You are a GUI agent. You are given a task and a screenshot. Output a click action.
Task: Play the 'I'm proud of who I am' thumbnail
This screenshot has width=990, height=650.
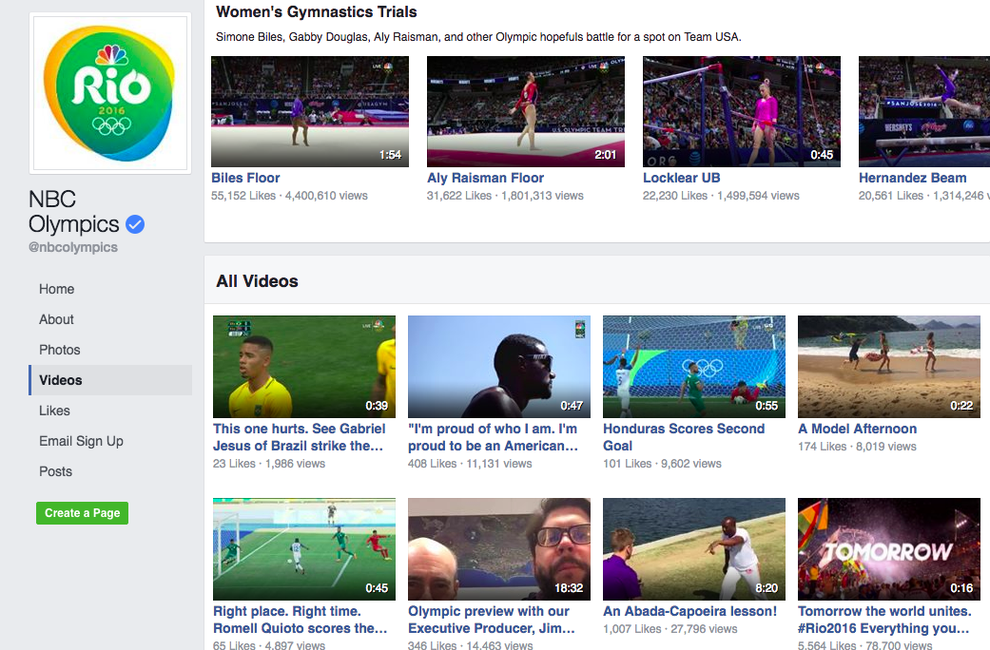pyautogui.click(x=499, y=366)
